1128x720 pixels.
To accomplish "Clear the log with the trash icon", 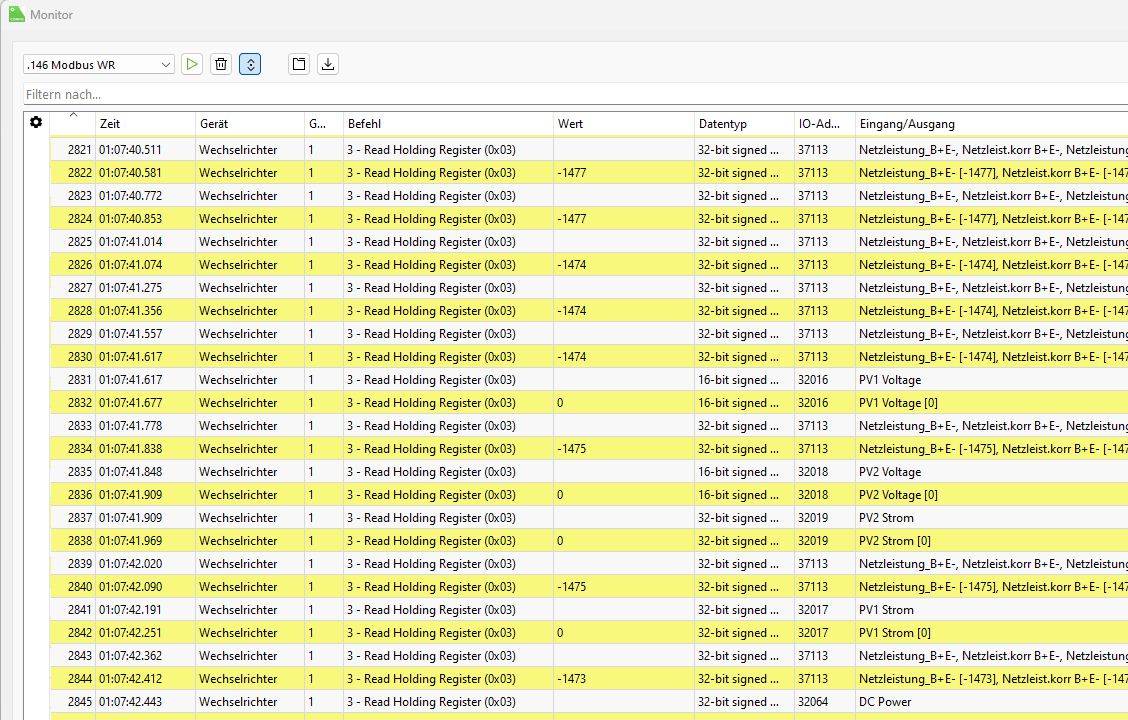I will [x=221, y=64].
